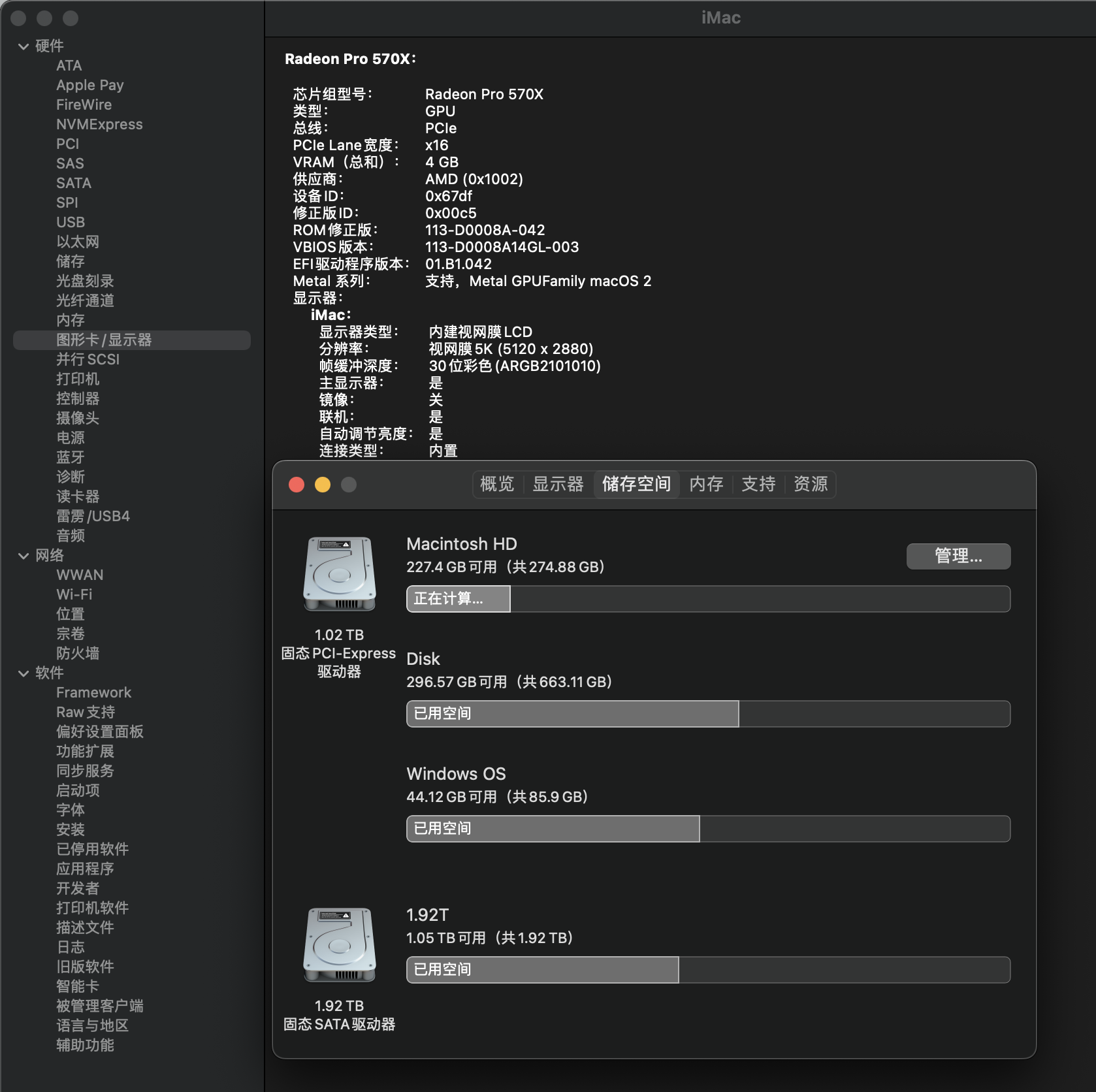Click the ROM revision 113-D0008A-042
This screenshot has width=1096, height=1092.
click(485, 230)
